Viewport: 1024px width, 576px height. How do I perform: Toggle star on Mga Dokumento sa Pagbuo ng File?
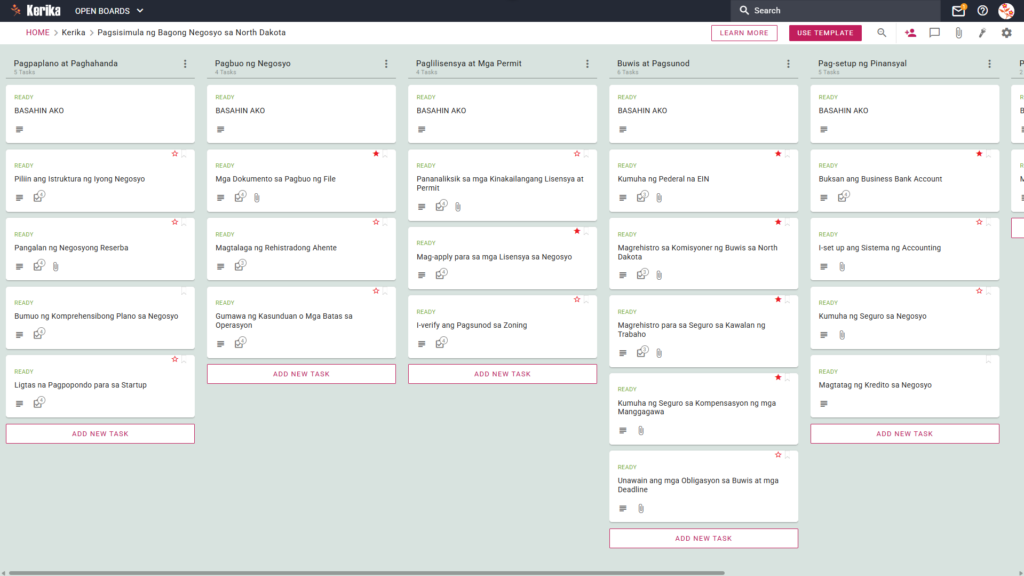(376, 154)
